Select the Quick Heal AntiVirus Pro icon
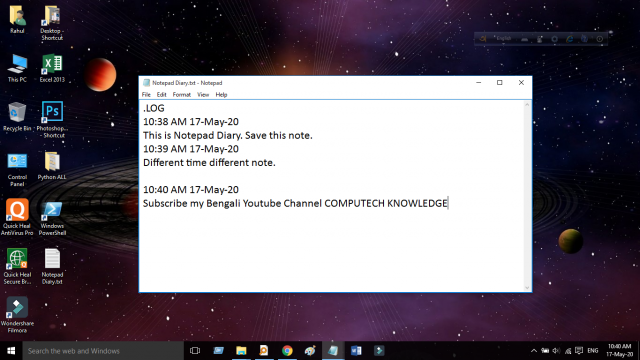Viewport: 640px width, 360px height. click(17, 217)
